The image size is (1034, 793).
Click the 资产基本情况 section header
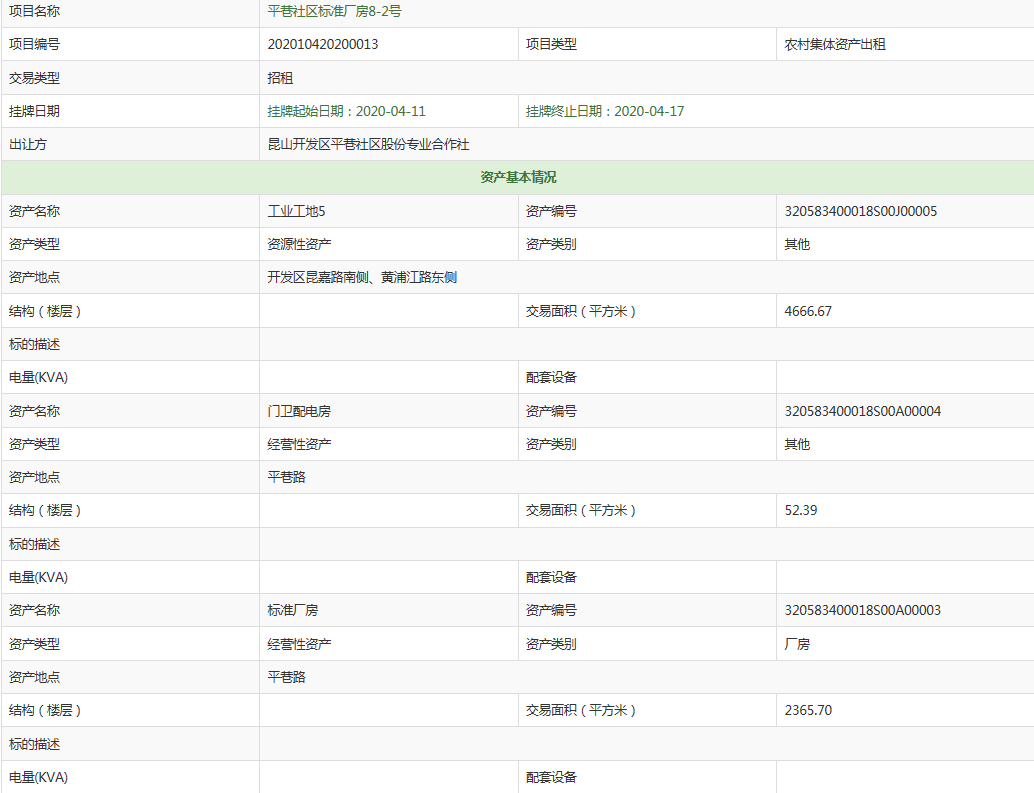tap(518, 177)
